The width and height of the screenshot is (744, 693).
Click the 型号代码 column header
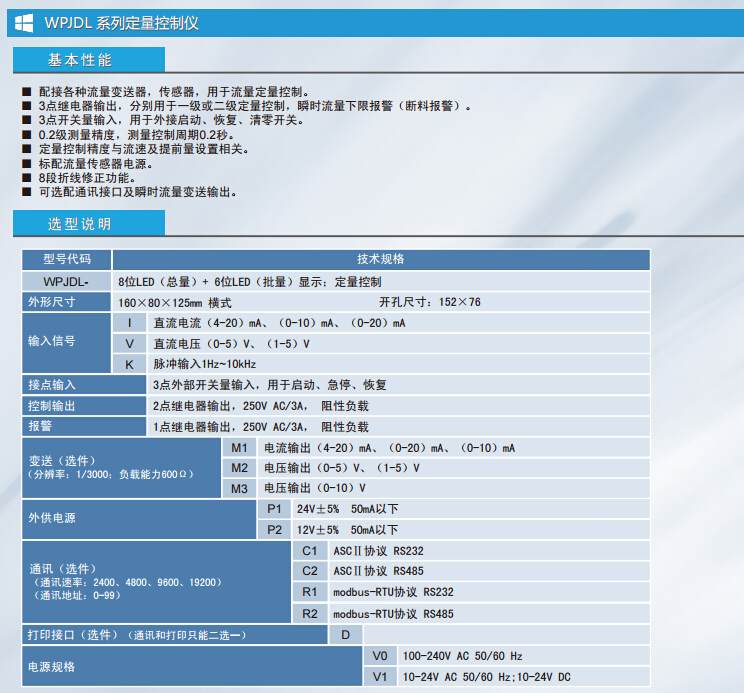pyautogui.click(x=66, y=259)
